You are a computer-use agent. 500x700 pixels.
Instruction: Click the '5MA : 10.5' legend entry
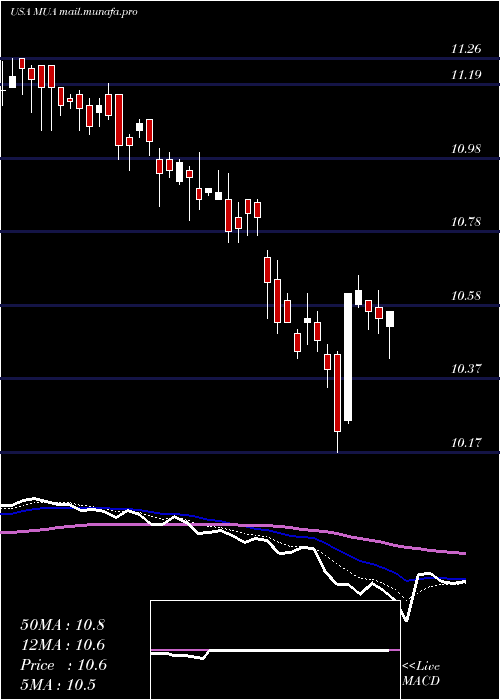tap(58, 685)
